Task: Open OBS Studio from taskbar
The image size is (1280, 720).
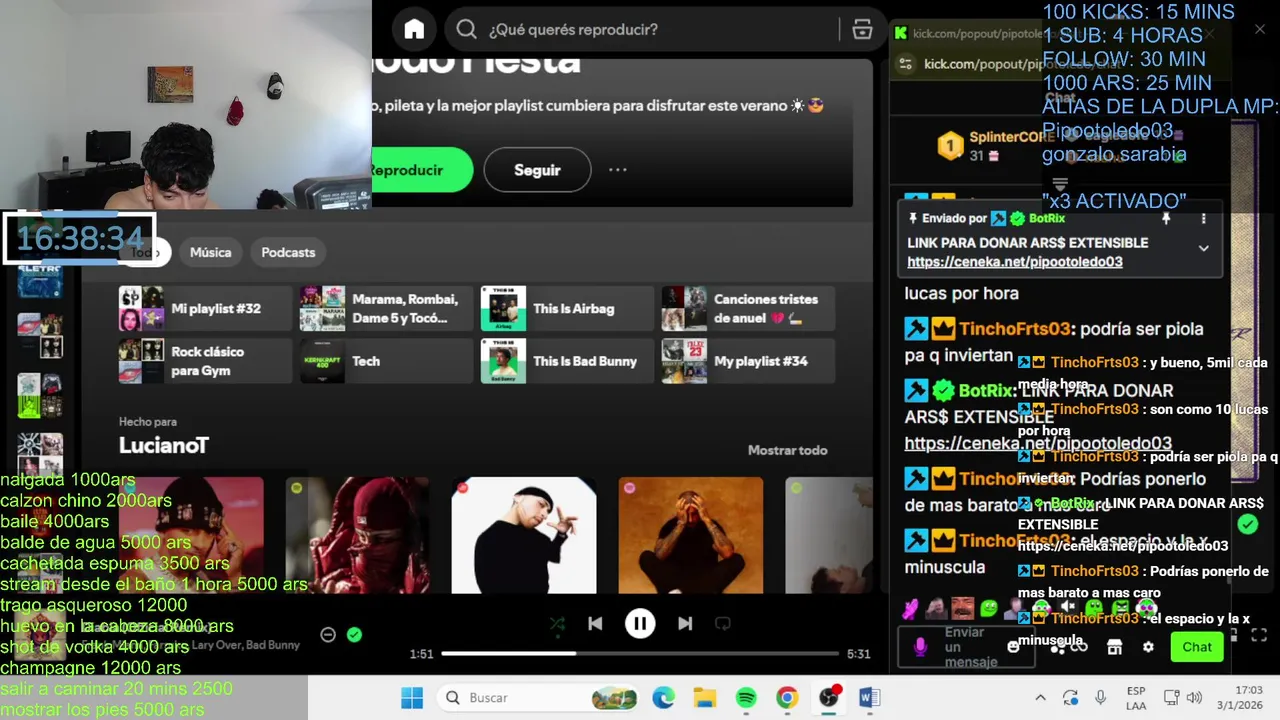Action: coord(828,698)
